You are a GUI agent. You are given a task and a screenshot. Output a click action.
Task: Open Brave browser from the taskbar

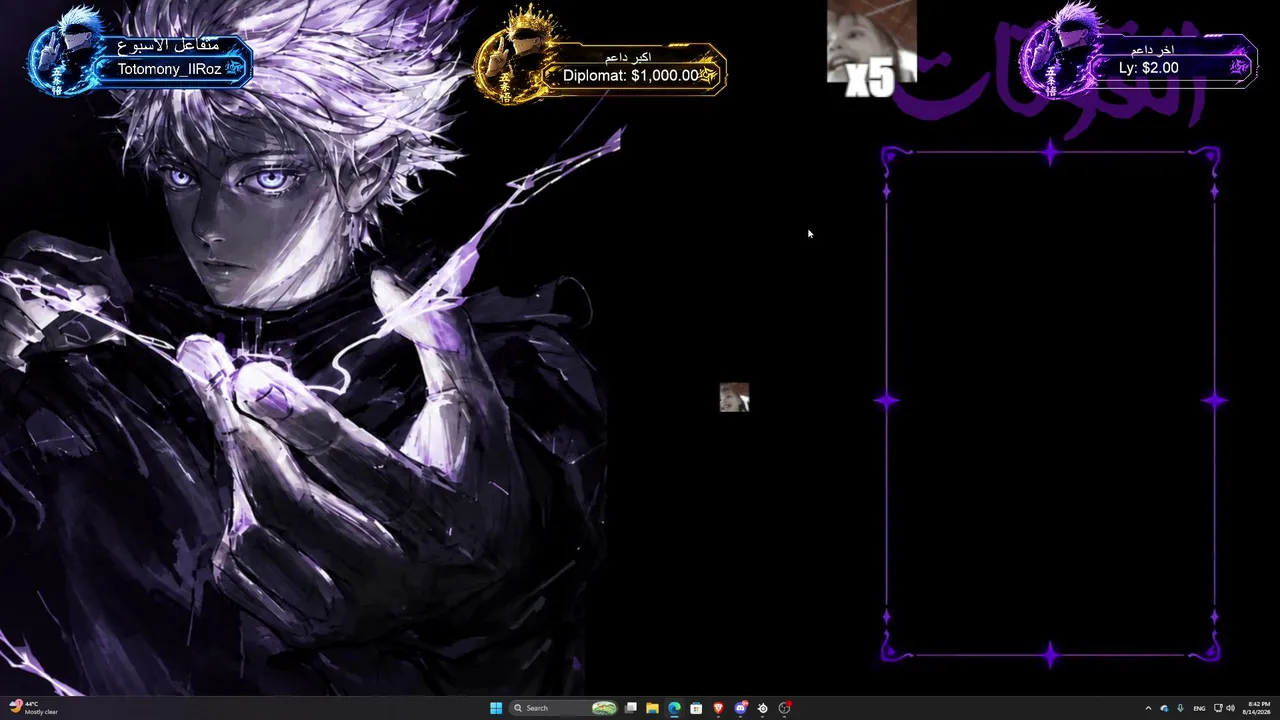[x=718, y=708]
